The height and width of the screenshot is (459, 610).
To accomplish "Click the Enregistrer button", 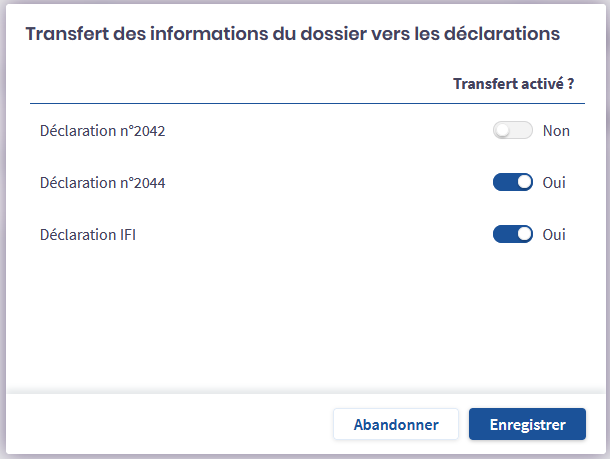I will pos(528,424).
